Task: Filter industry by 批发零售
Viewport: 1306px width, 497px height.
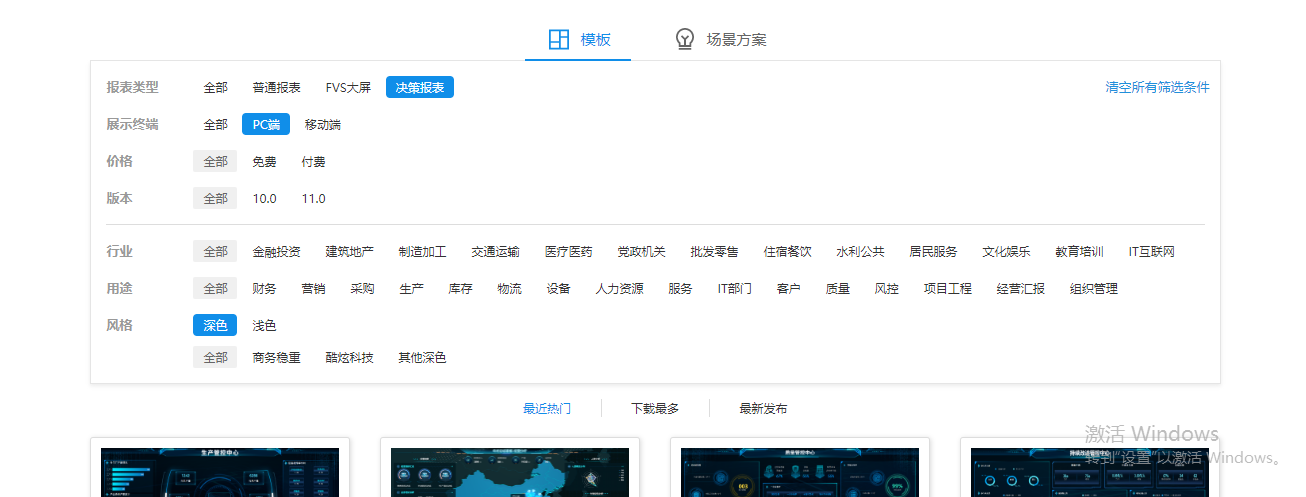Action: (x=714, y=251)
